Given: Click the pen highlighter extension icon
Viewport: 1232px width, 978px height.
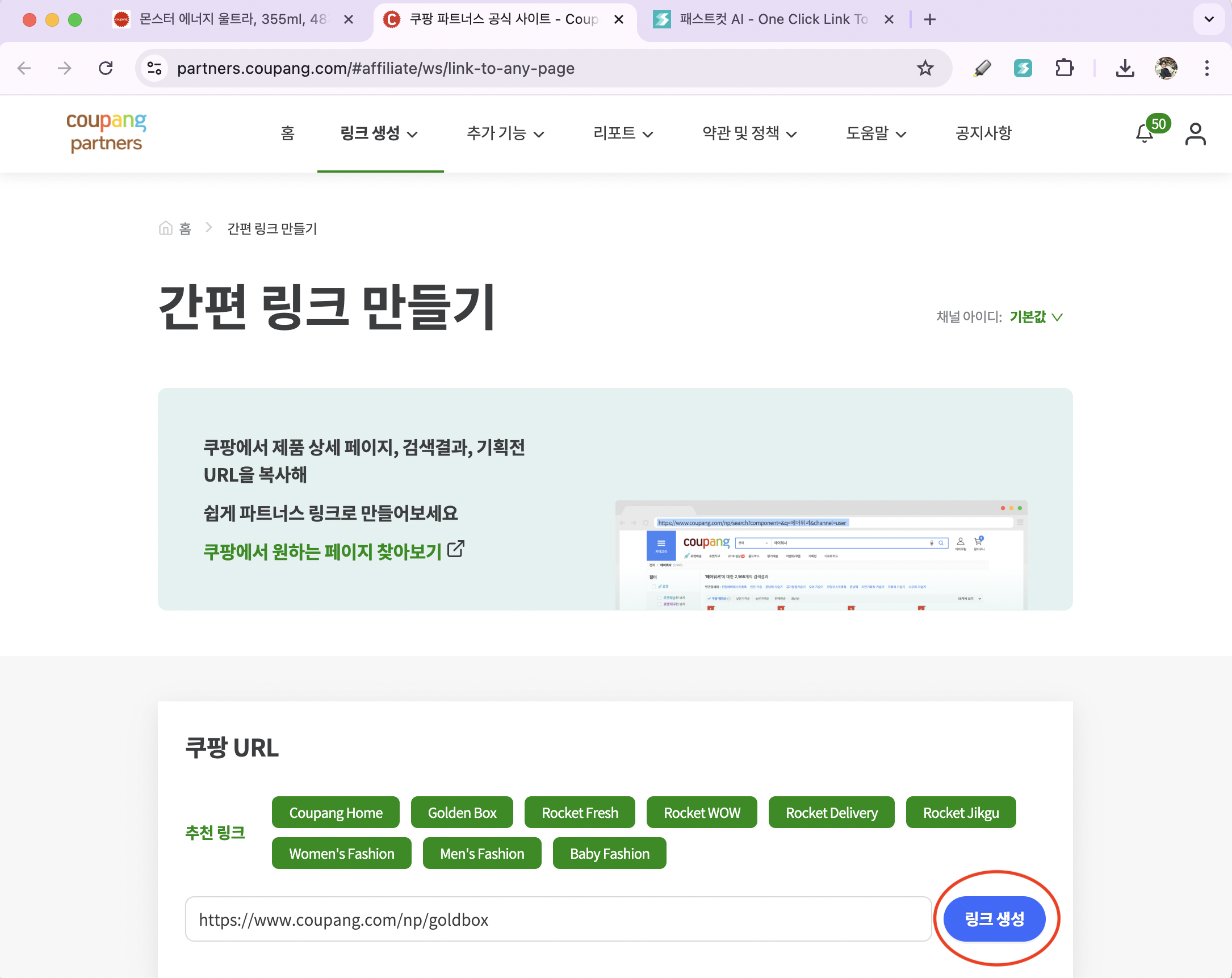Looking at the screenshot, I should point(982,69).
